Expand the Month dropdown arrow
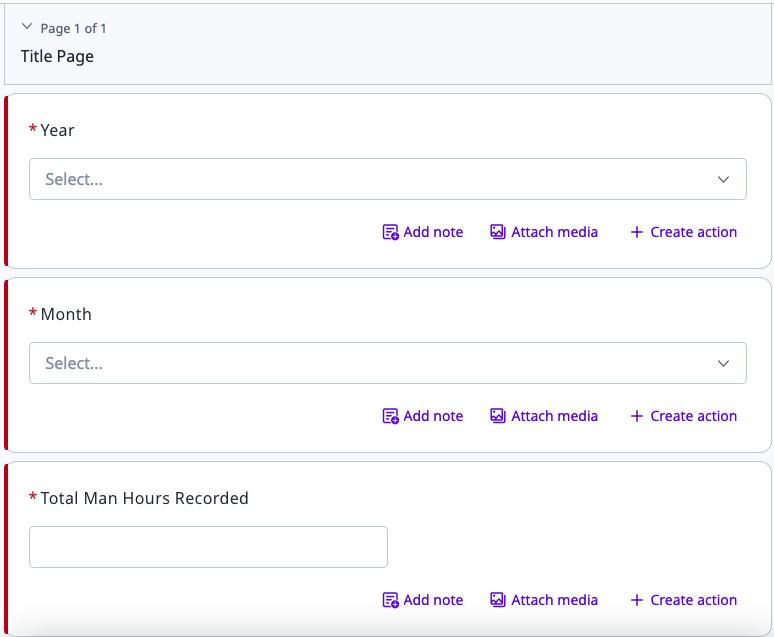Viewport: 774px width, 637px height. (x=723, y=363)
